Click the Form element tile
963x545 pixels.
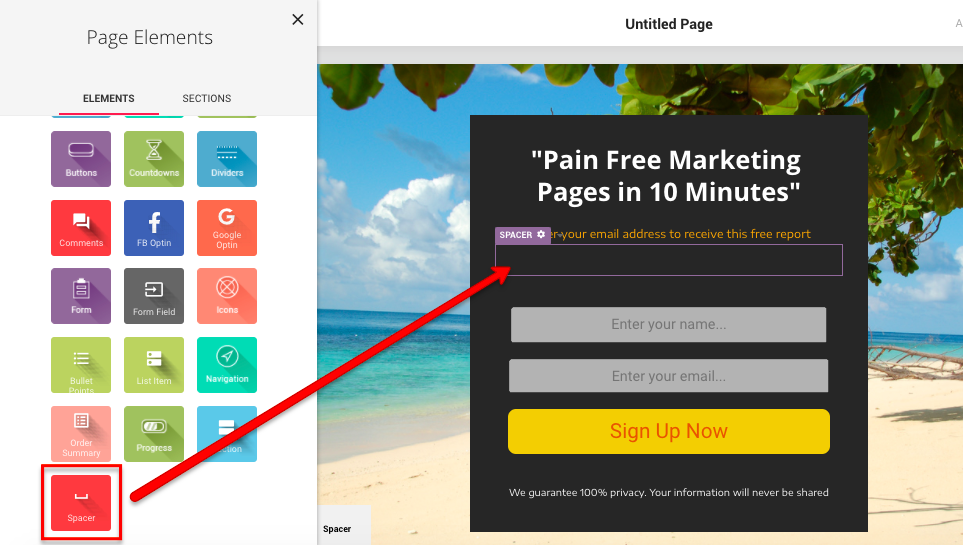(x=81, y=296)
